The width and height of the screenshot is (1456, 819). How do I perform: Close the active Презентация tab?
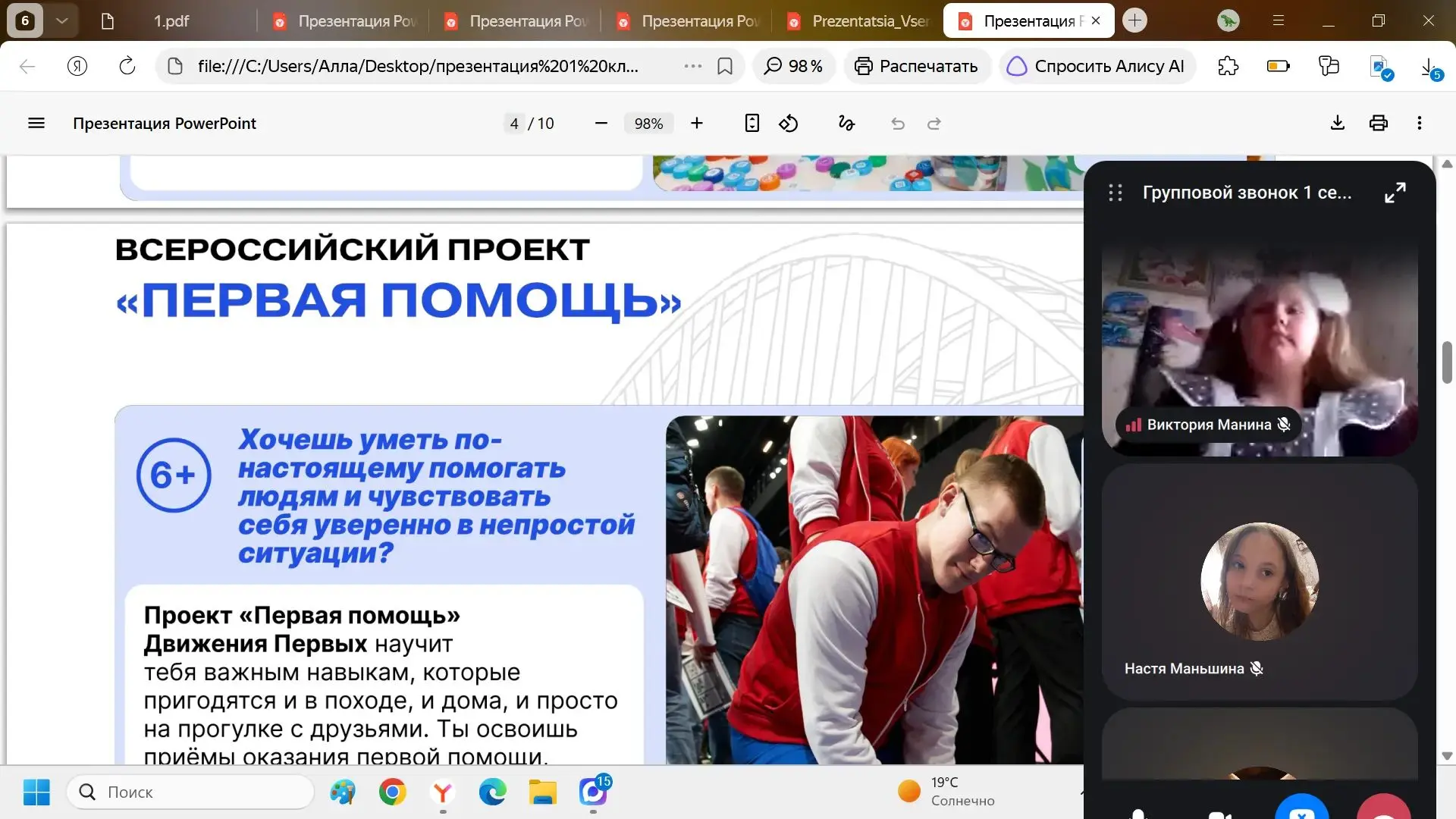1096,21
